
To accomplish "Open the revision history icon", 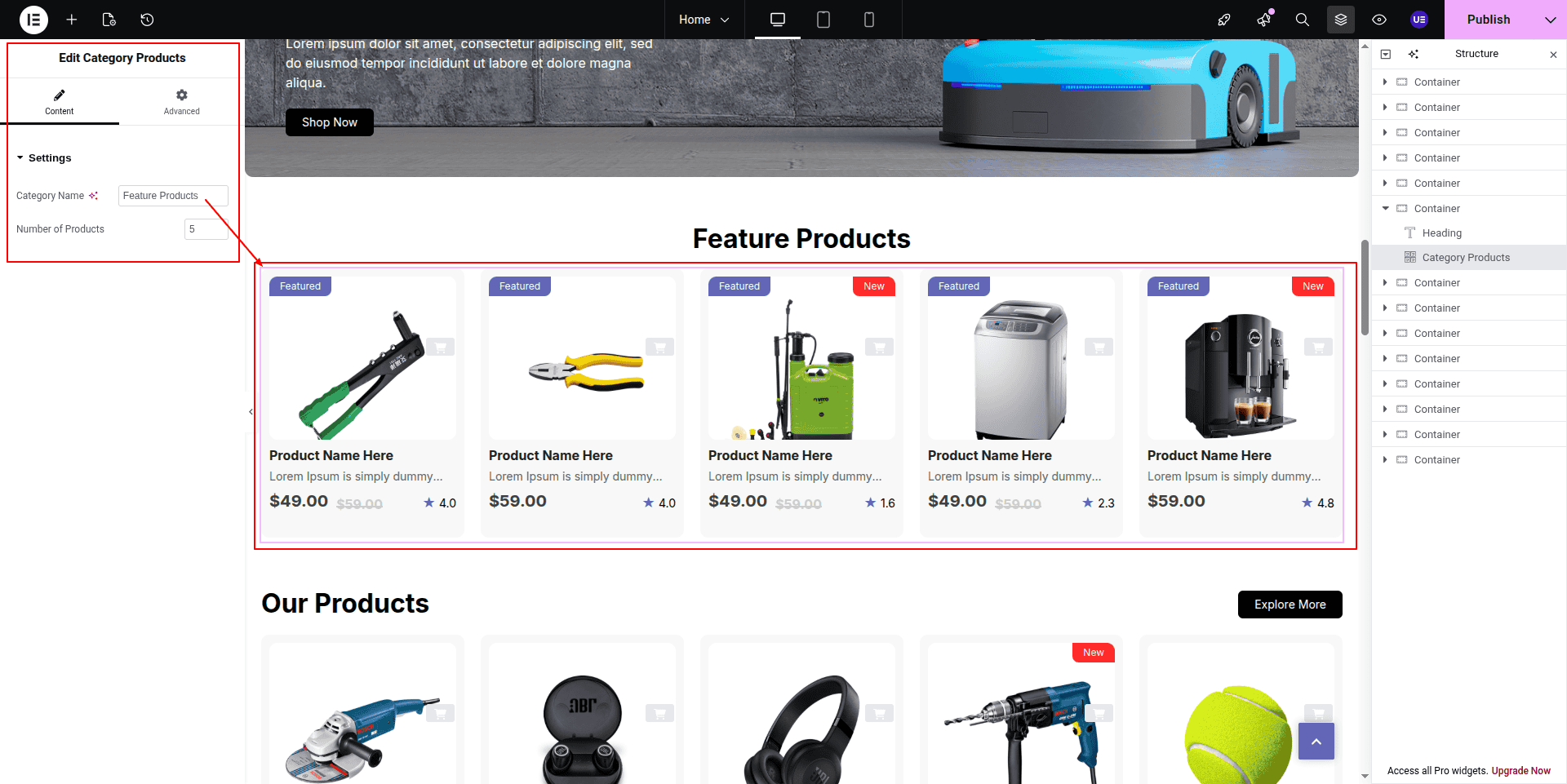I will (147, 20).
